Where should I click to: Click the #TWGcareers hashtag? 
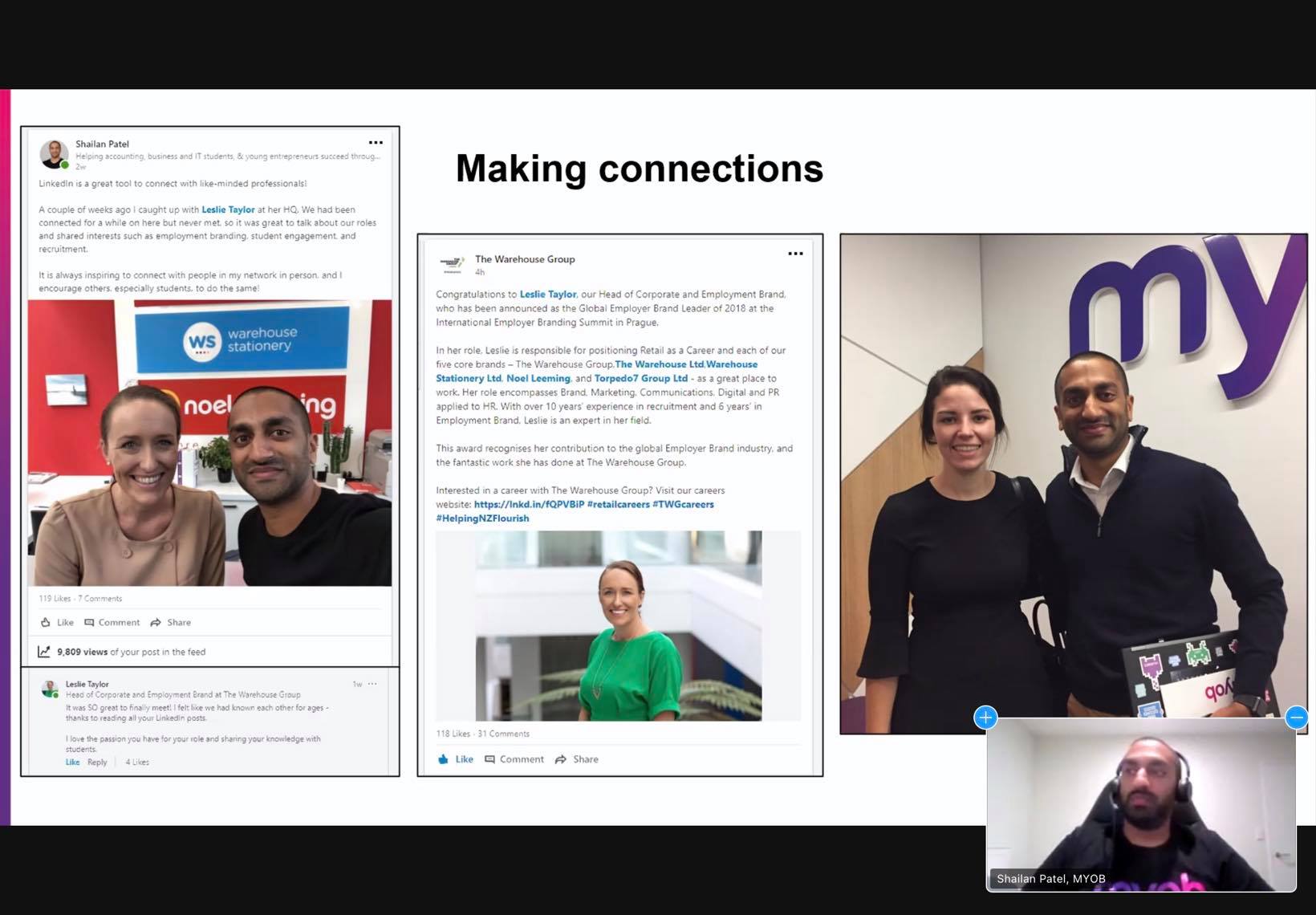(x=683, y=504)
